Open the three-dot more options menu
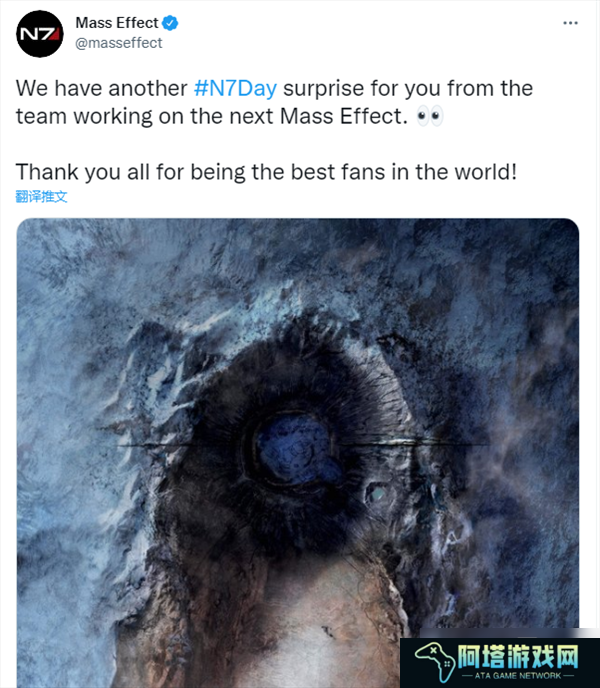The width and height of the screenshot is (600, 688). pyautogui.click(x=570, y=23)
